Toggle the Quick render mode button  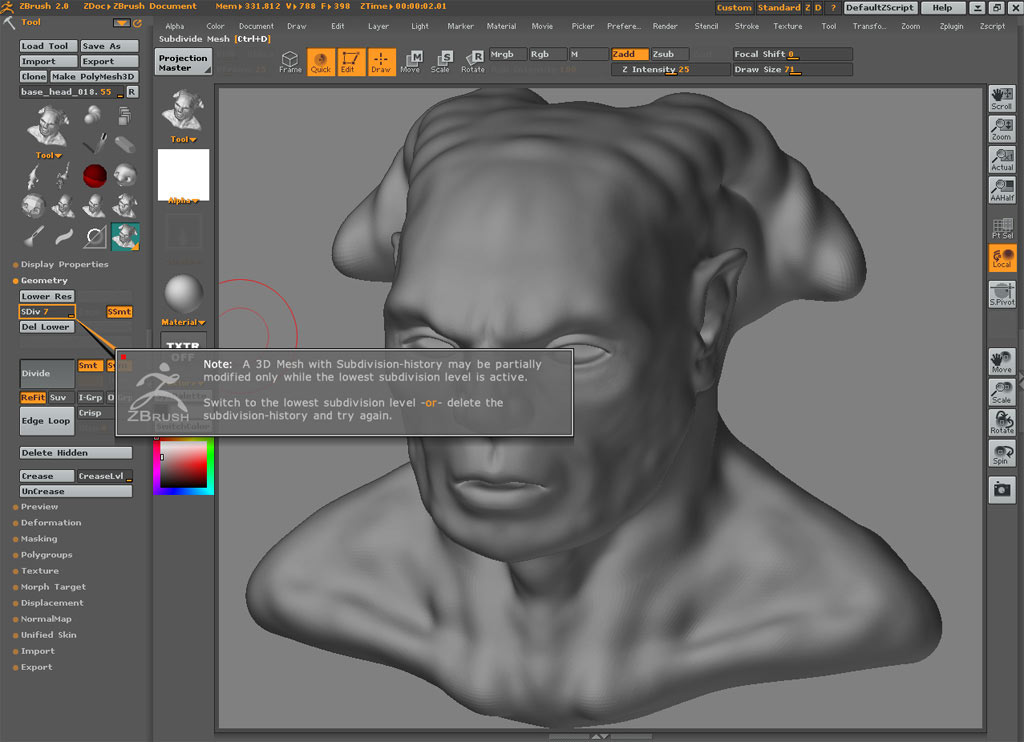(x=321, y=62)
